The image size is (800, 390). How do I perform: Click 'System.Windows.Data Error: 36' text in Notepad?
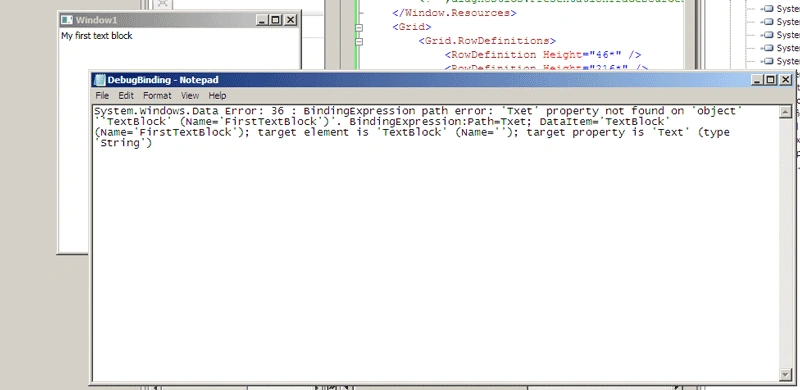[189, 111]
